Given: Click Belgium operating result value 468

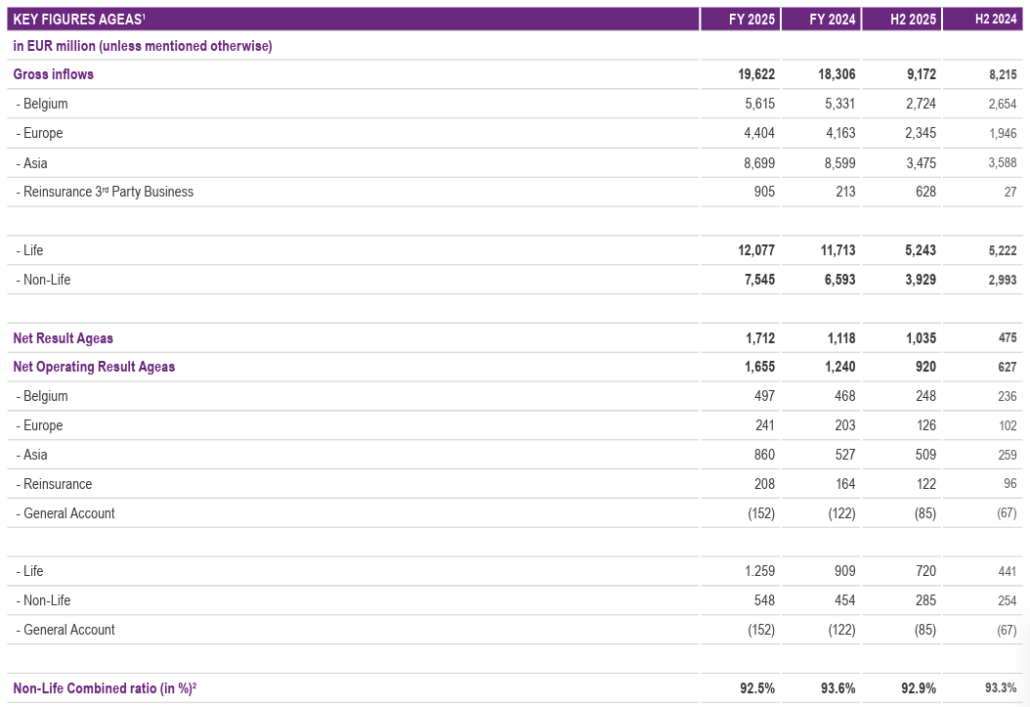Looking at the screenshot, I should [x=845, y=396].
